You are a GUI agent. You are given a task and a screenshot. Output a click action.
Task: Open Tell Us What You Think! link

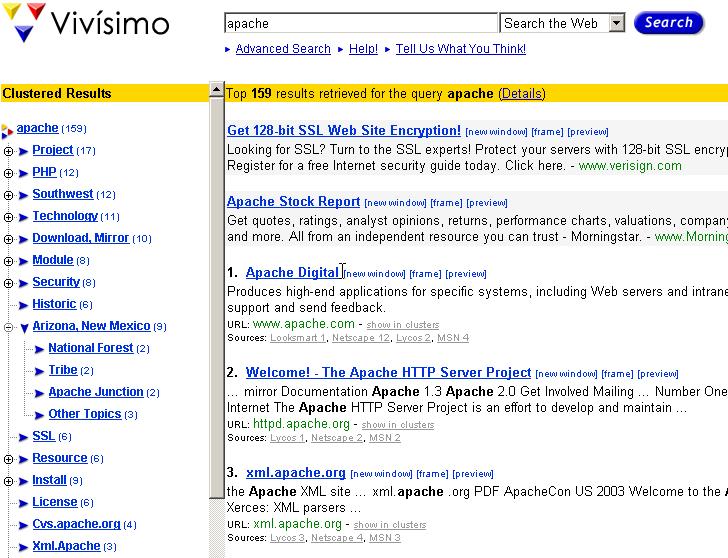(461, 49)
